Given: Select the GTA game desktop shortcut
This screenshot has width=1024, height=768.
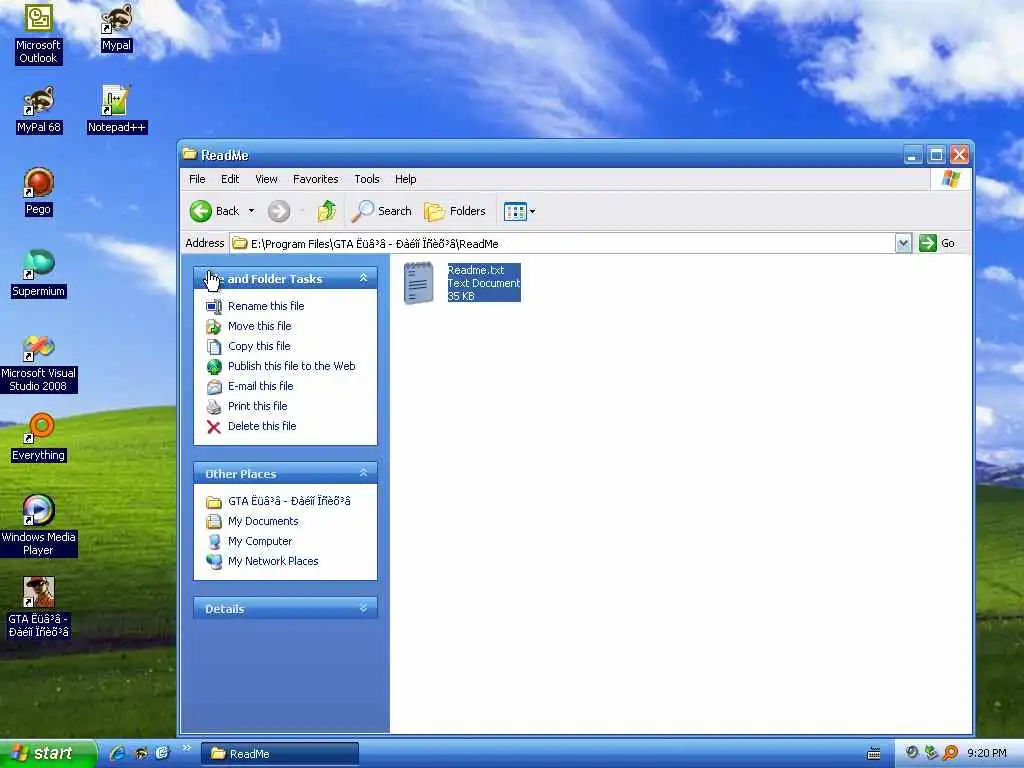Looking at the screenshot, I should pos(39,609).
